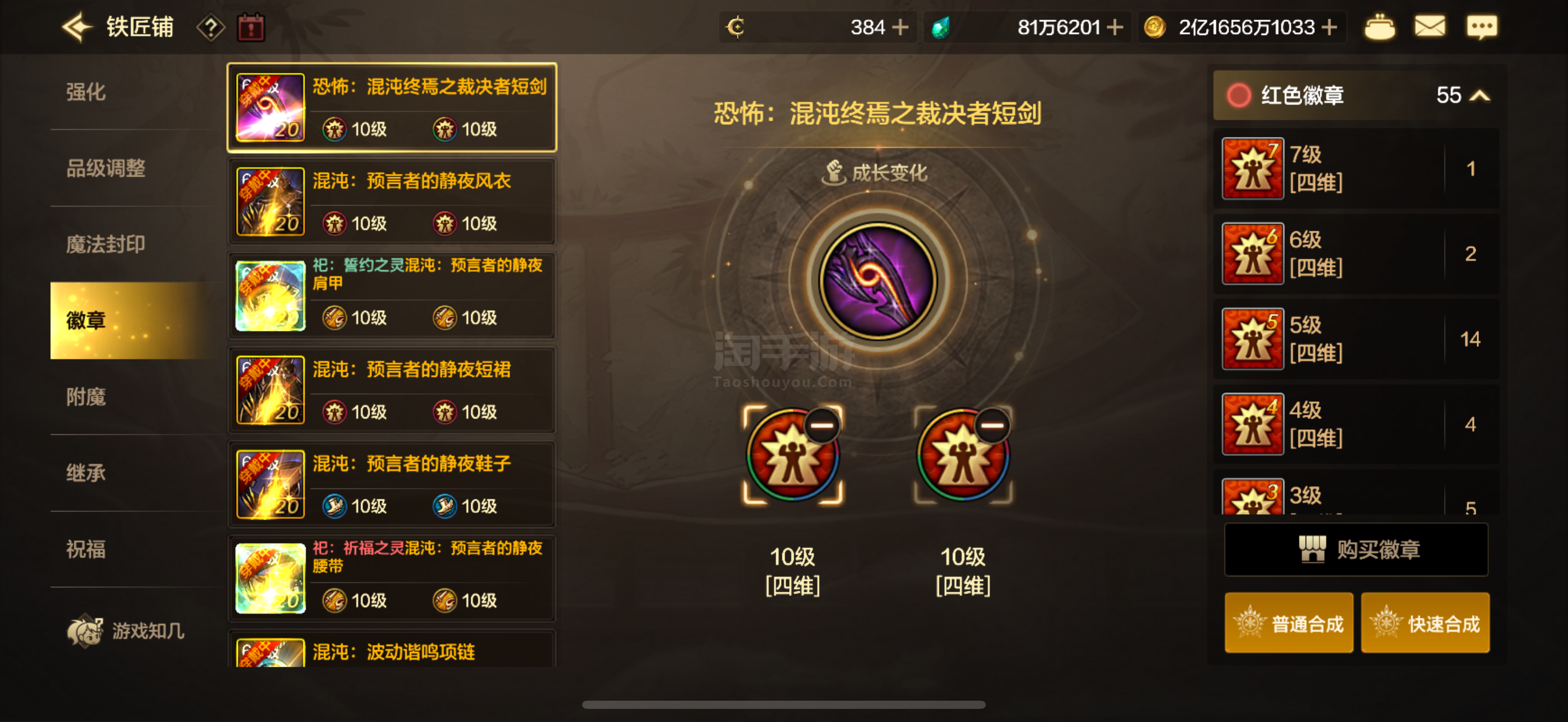Add currency with the plus after 384
Viewport: 1568px width, 722px height.
900,27
